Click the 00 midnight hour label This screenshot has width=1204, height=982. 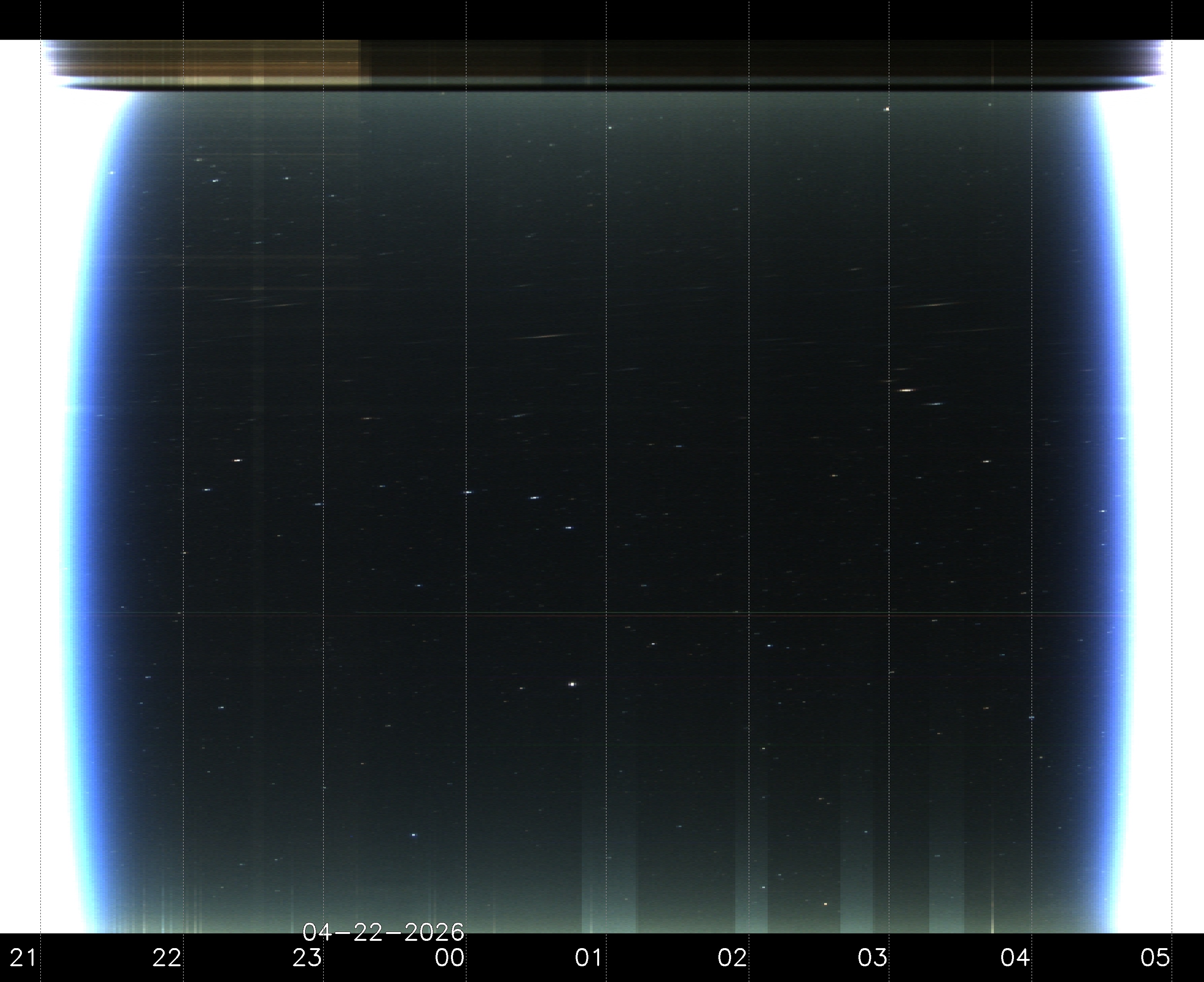click(449, 958)
